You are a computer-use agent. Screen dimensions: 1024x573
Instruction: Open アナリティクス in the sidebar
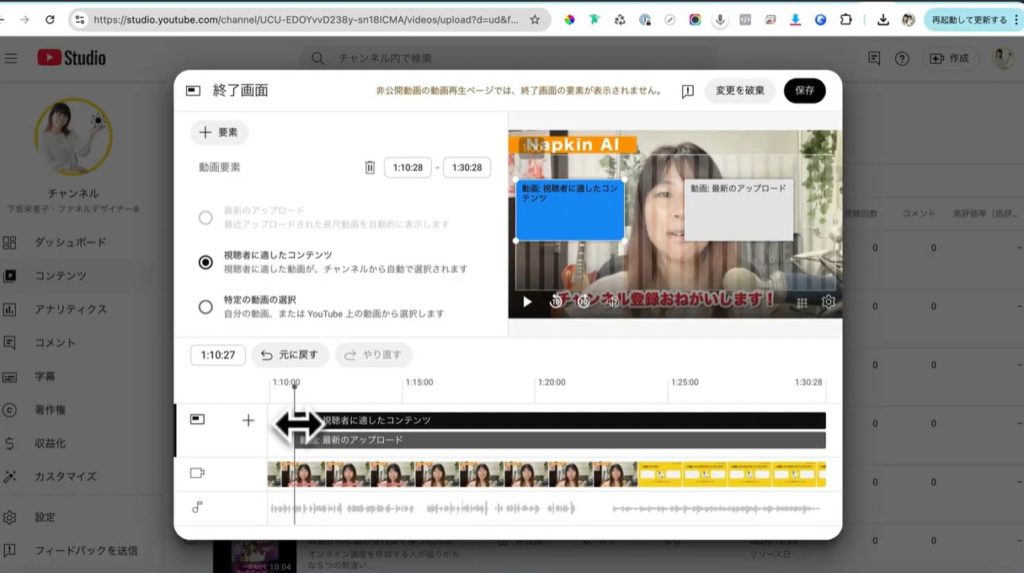(x=70, y=309)
